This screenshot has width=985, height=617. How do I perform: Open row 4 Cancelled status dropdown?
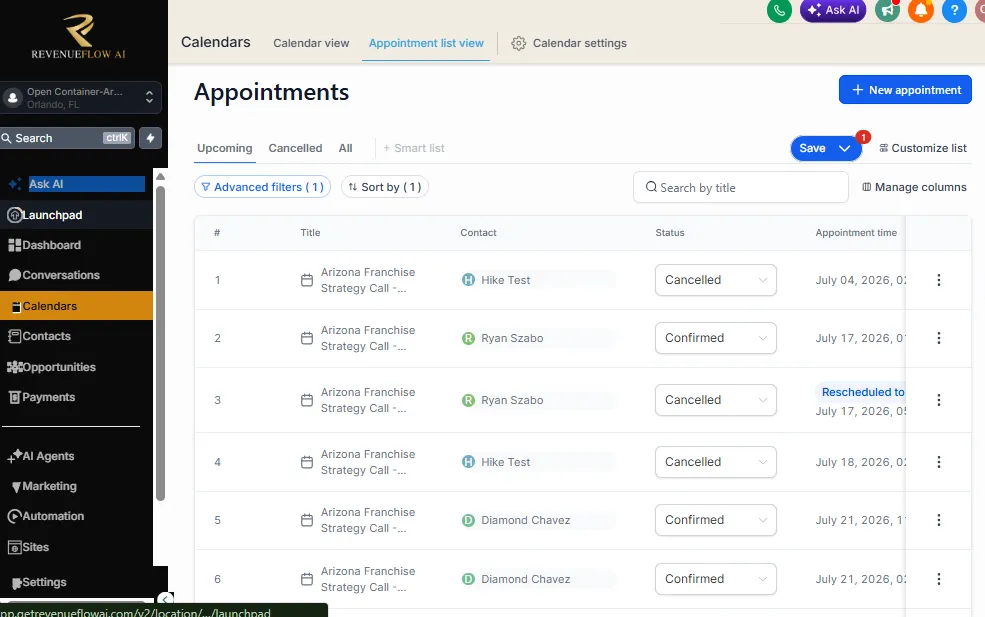coord(716,462)
